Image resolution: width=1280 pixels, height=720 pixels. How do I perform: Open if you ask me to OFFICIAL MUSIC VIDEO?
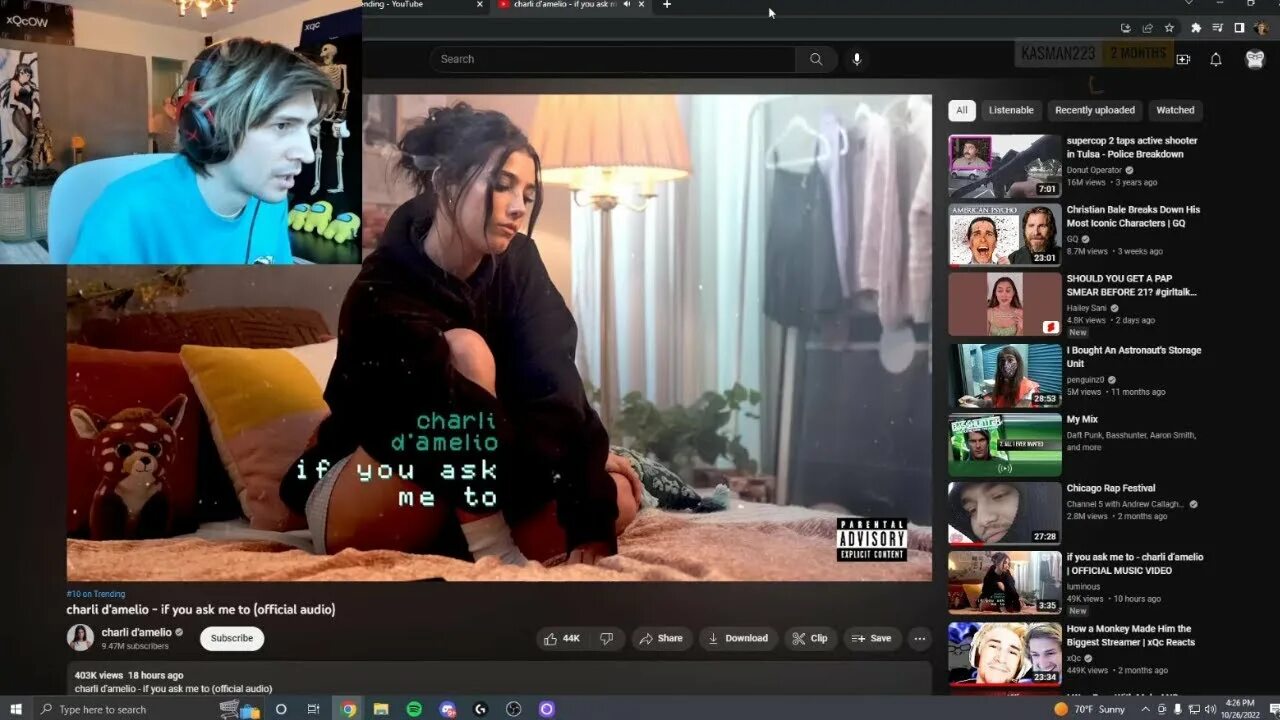pyautogui.click(x=1005, y=583)
